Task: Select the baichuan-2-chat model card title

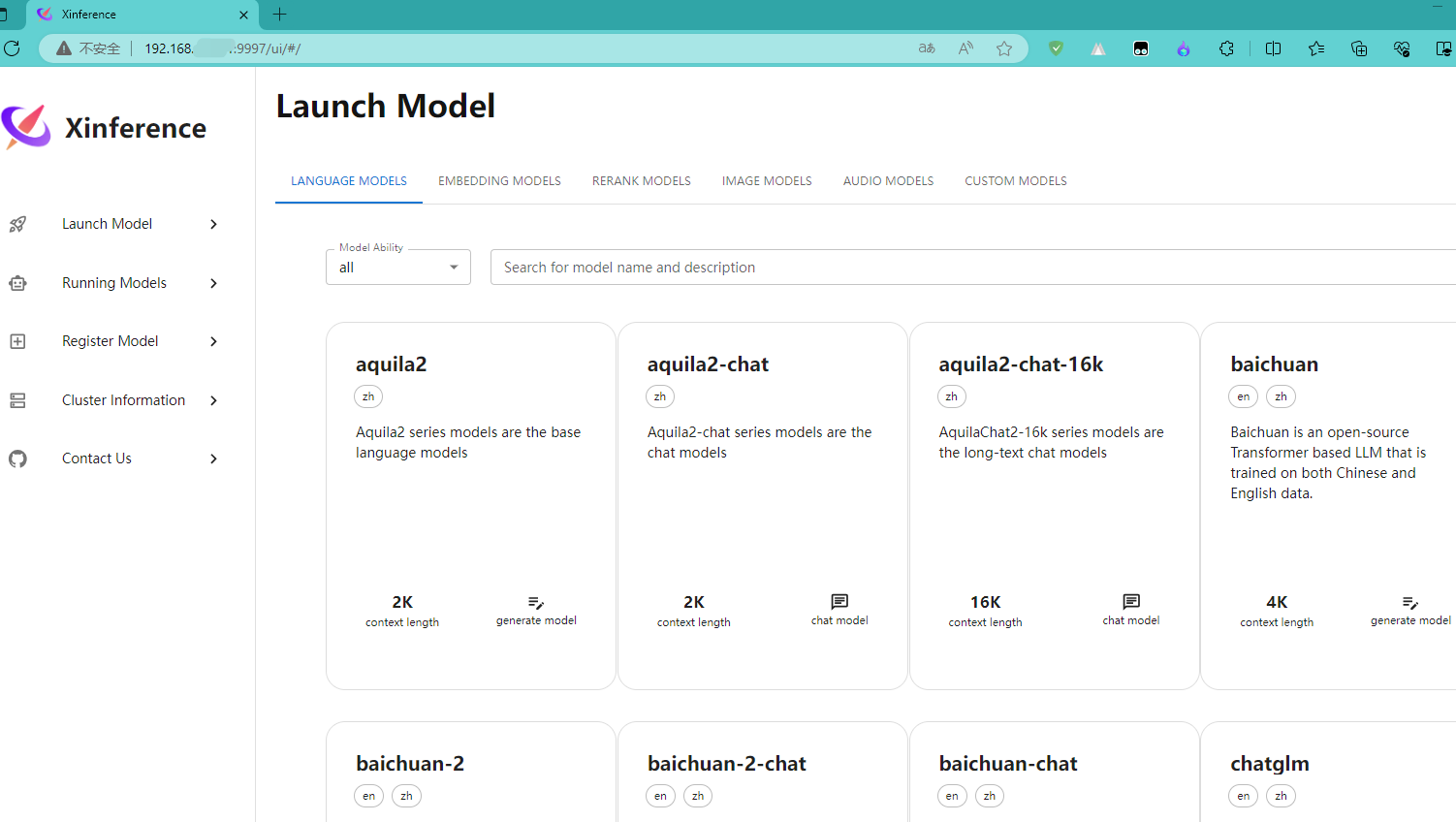Action: tap(727, 764)
